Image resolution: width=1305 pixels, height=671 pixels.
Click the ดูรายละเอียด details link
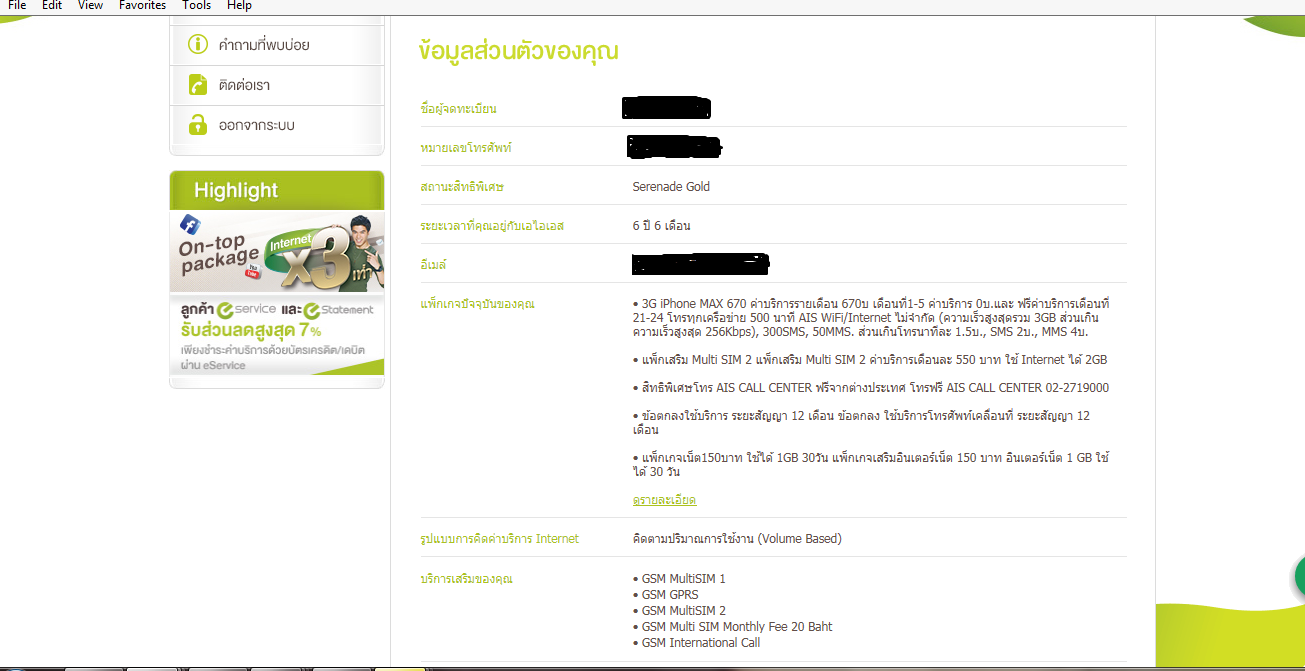click(x=664, y=499)
